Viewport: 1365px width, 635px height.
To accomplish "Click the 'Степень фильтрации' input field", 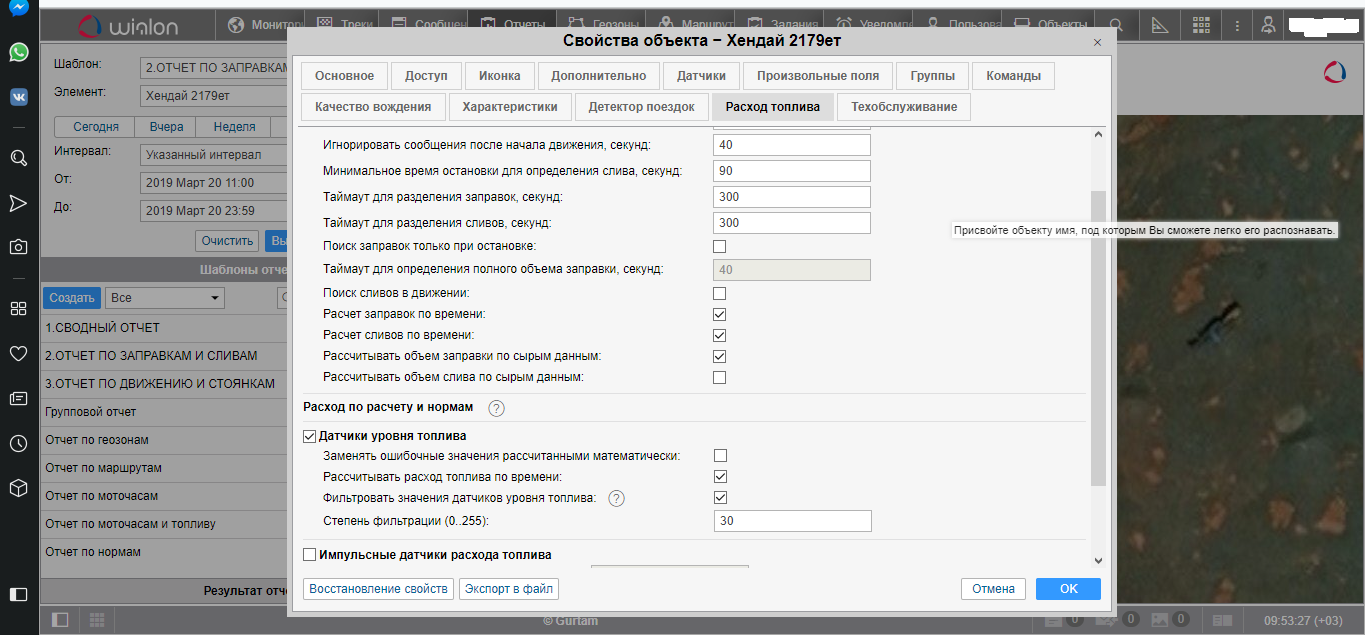I will tap(792, 521).
